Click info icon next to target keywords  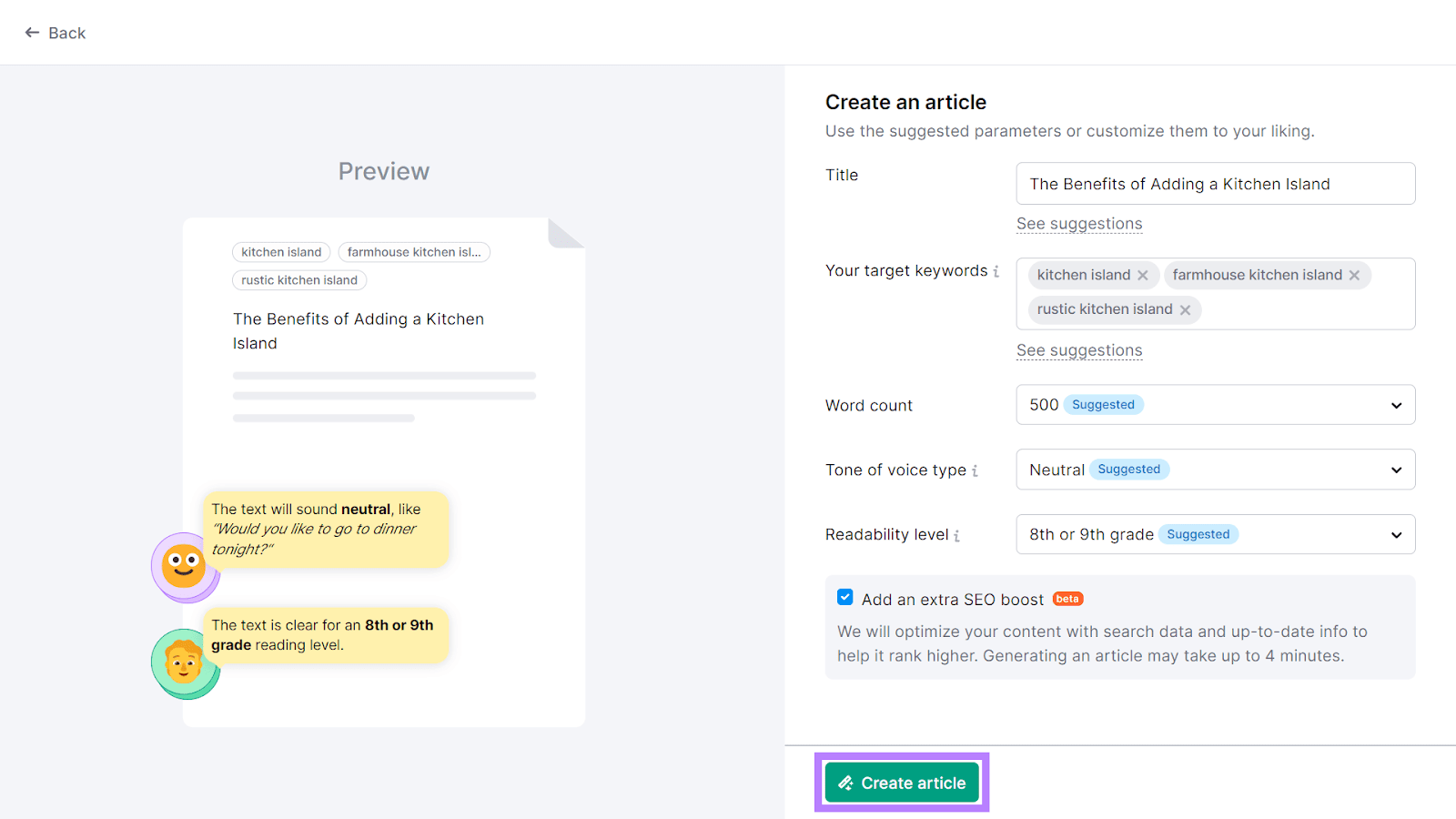[996, 271]
